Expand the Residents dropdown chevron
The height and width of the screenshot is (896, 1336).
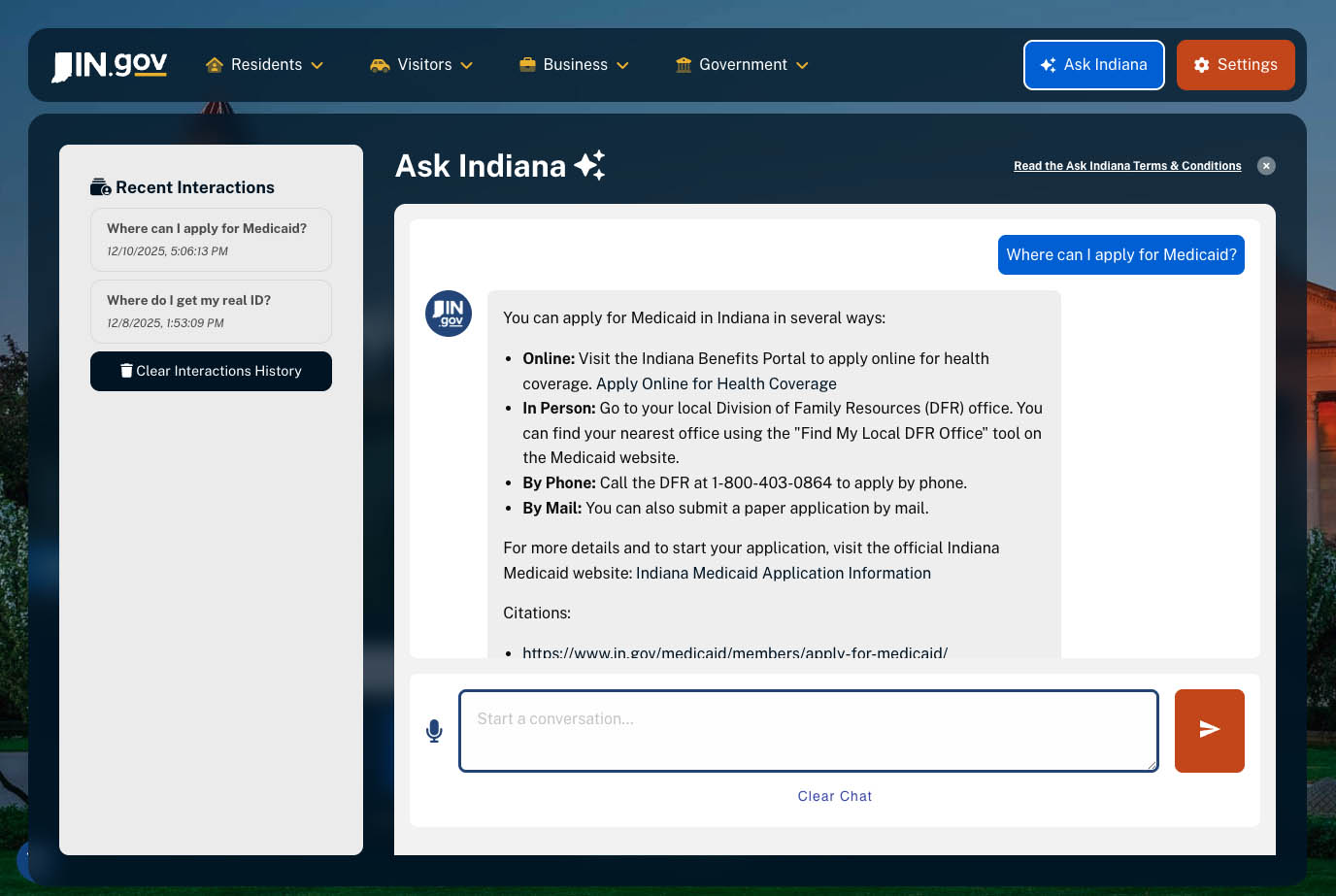[317, 66]
